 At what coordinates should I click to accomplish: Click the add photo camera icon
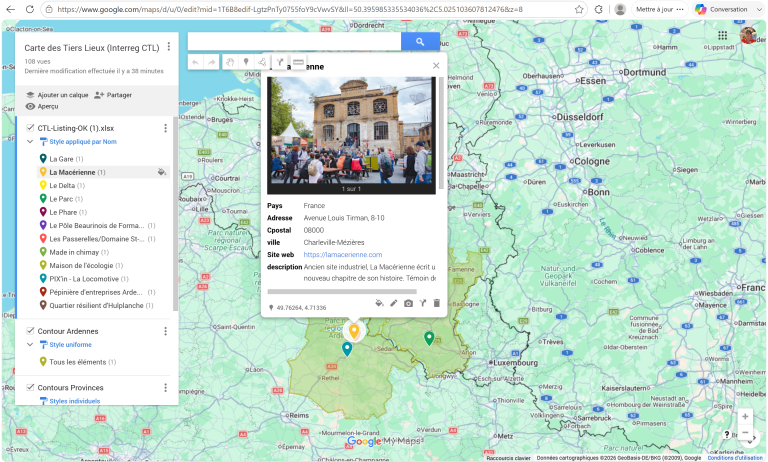click(x=408, y=303)
